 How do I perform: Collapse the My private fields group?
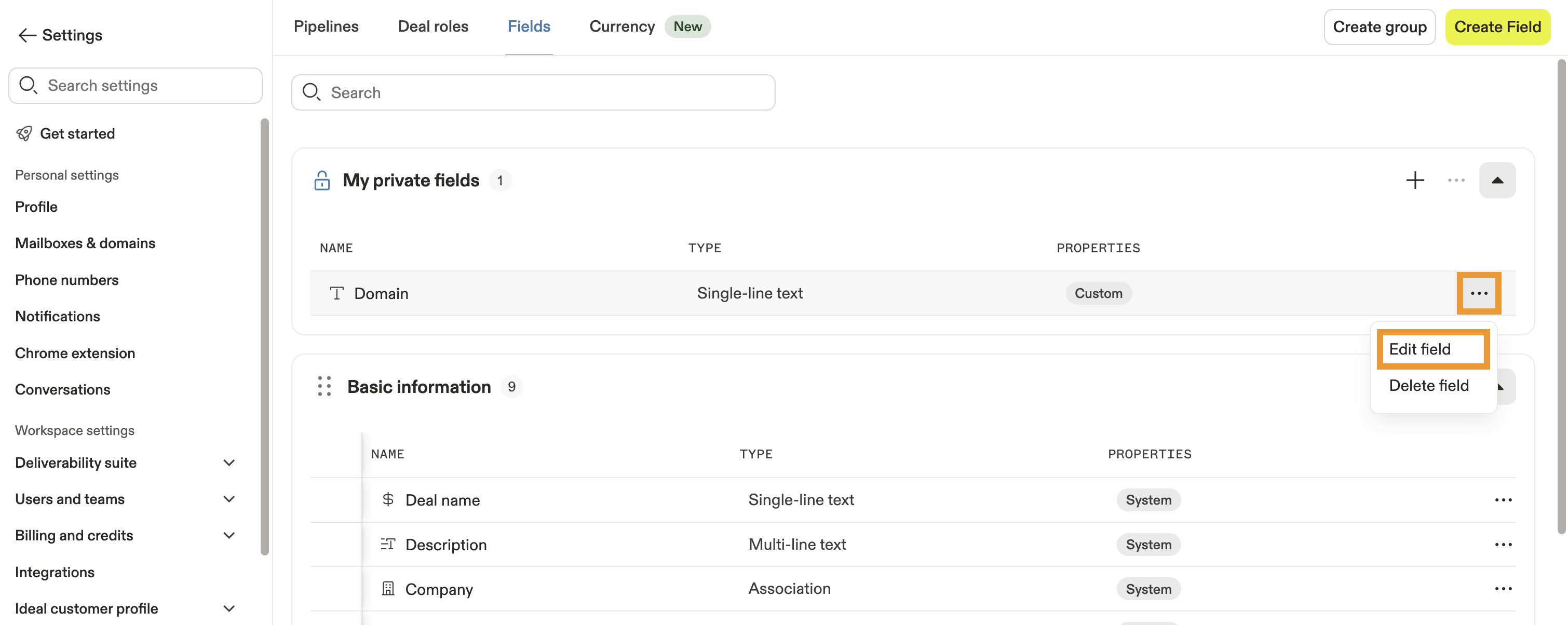tap(1497, 180)
